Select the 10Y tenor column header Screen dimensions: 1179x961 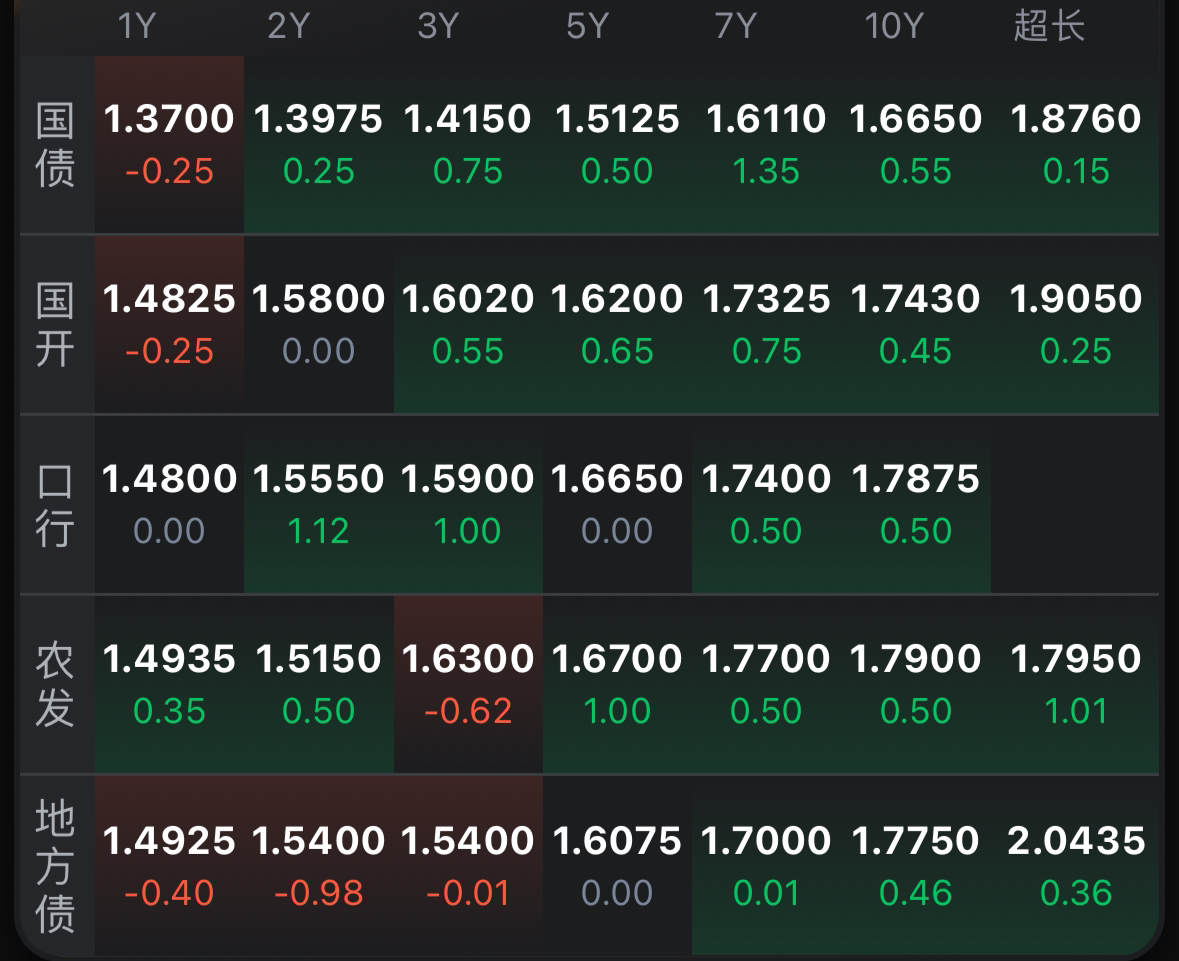coord(893,26)
